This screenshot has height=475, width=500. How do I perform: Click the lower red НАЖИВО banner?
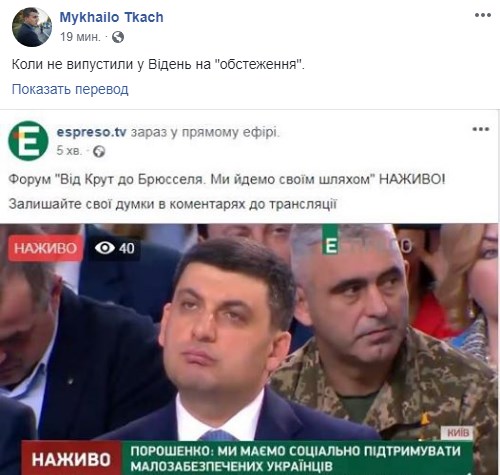pos(71,459)
